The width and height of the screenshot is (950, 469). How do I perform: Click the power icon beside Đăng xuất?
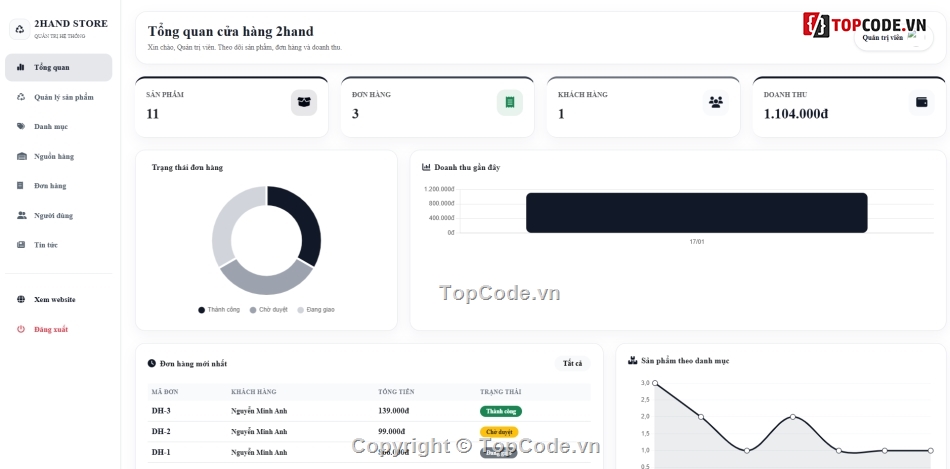[x=21, y=329]
